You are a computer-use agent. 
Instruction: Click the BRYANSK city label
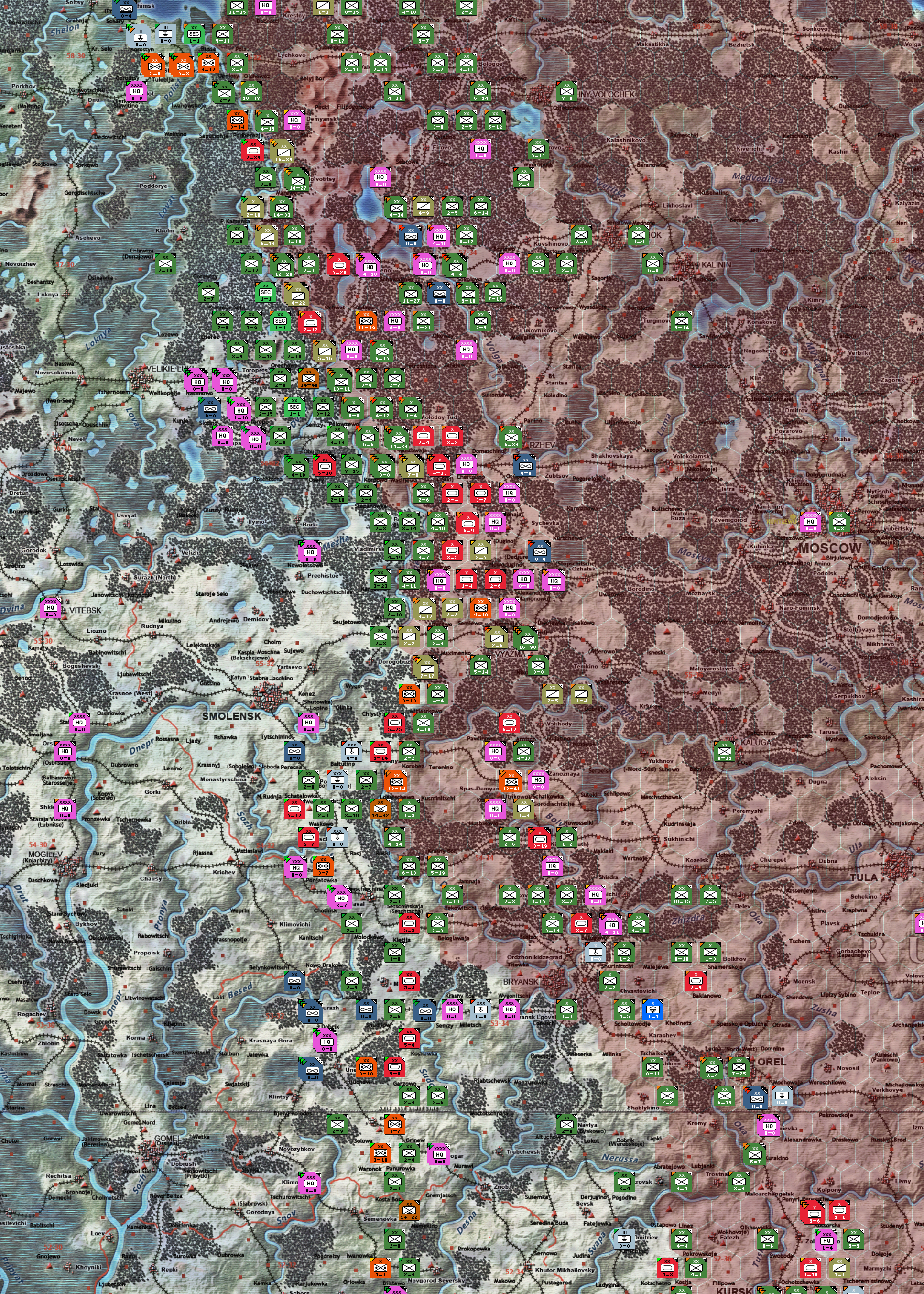coord(520,982)
